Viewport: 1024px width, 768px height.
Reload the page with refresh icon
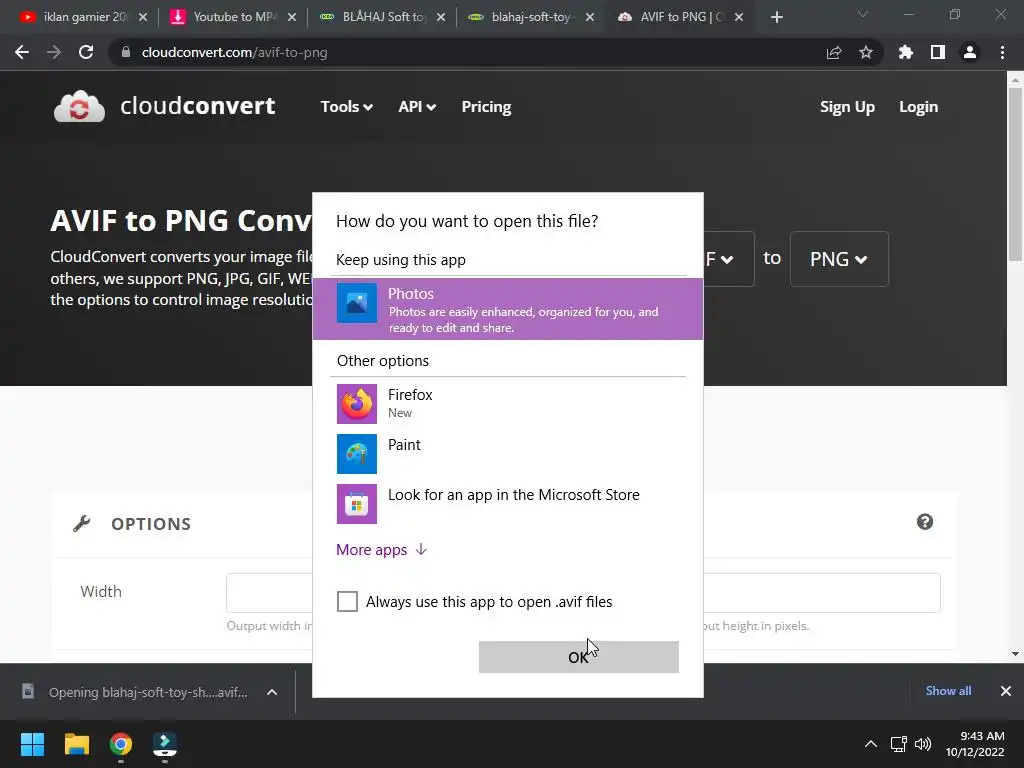point(86,52)
